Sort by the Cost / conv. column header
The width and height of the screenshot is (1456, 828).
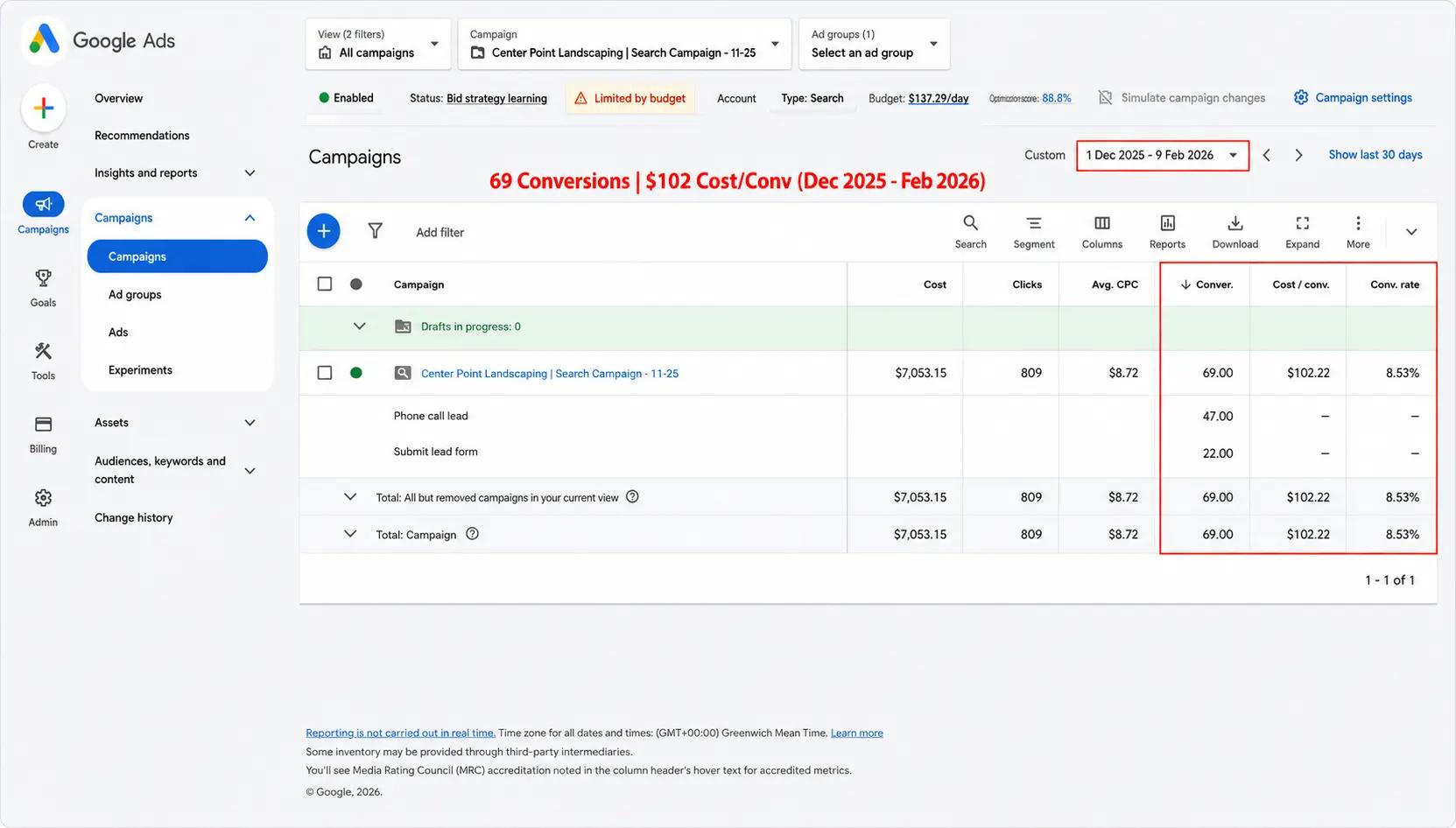[x=1301, y=284]
